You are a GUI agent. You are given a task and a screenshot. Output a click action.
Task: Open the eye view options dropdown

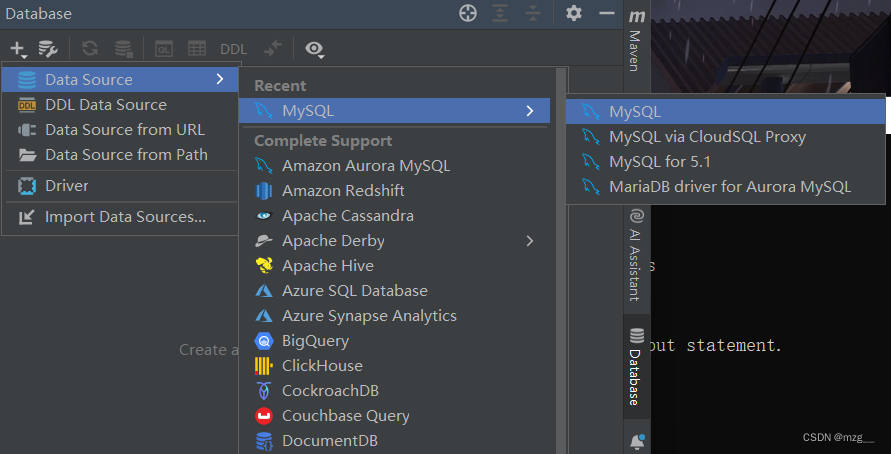(315, 49)
